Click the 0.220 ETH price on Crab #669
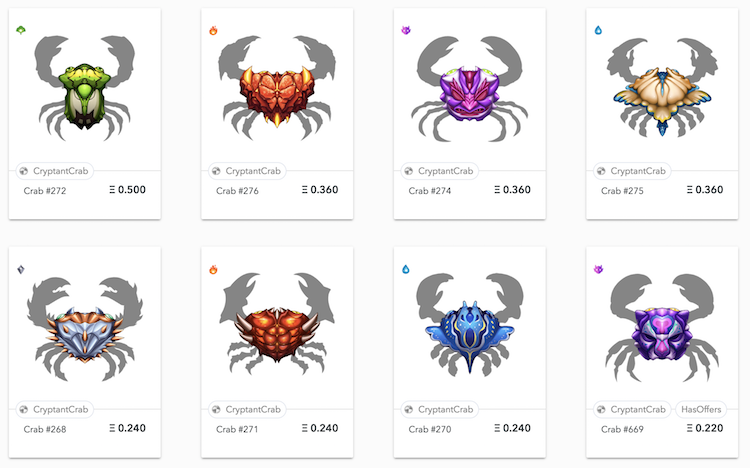Screen dimensions: 750x468 point(705,428)
